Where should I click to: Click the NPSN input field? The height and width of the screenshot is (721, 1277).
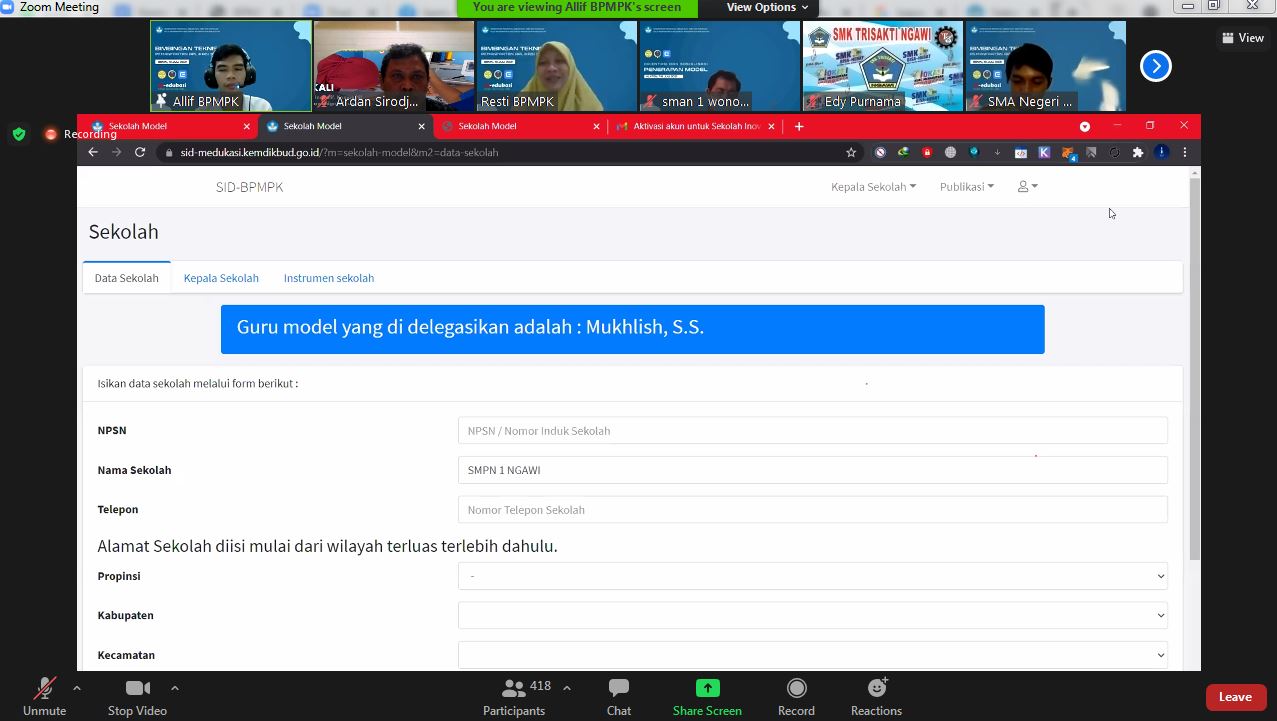point(812,430)
